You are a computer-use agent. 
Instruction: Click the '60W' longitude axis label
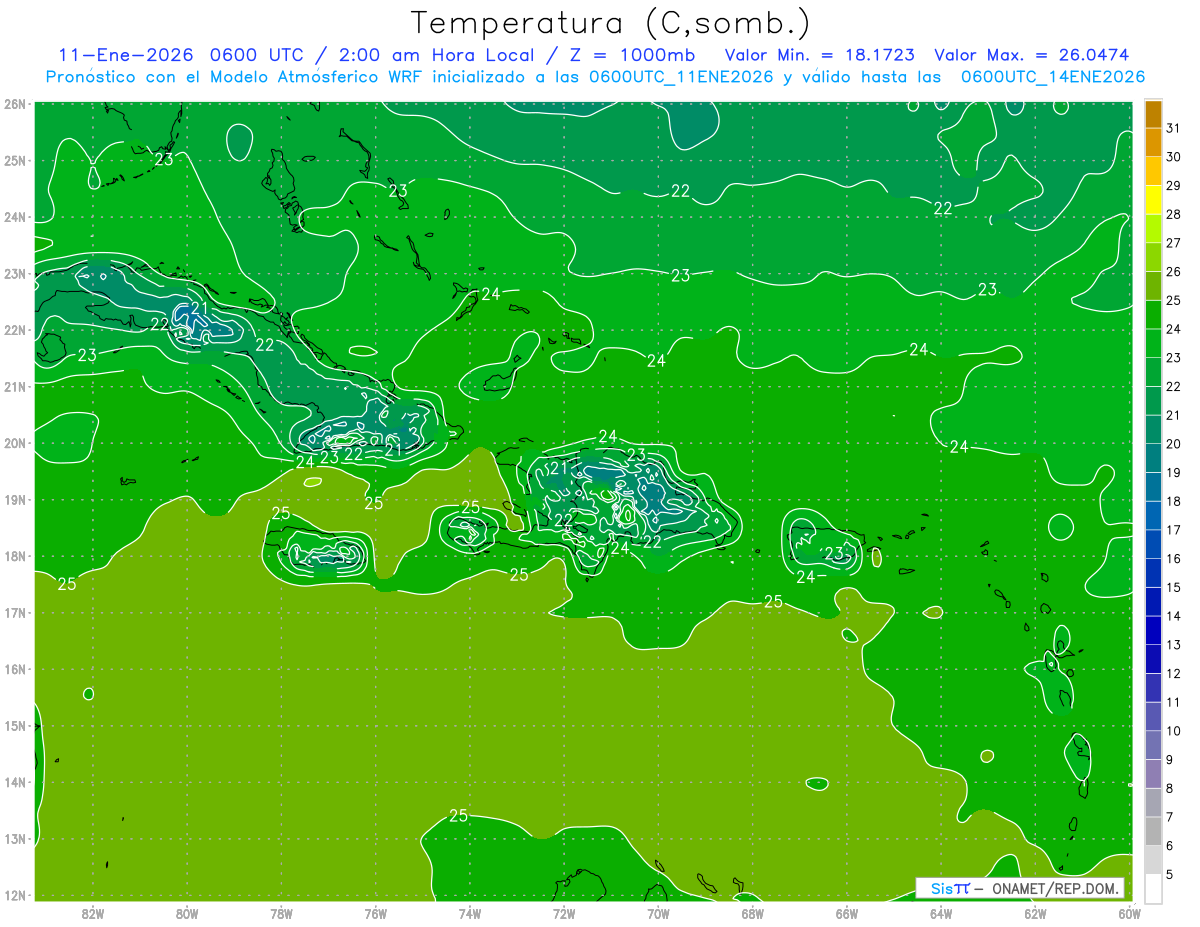click(1129, 913)
